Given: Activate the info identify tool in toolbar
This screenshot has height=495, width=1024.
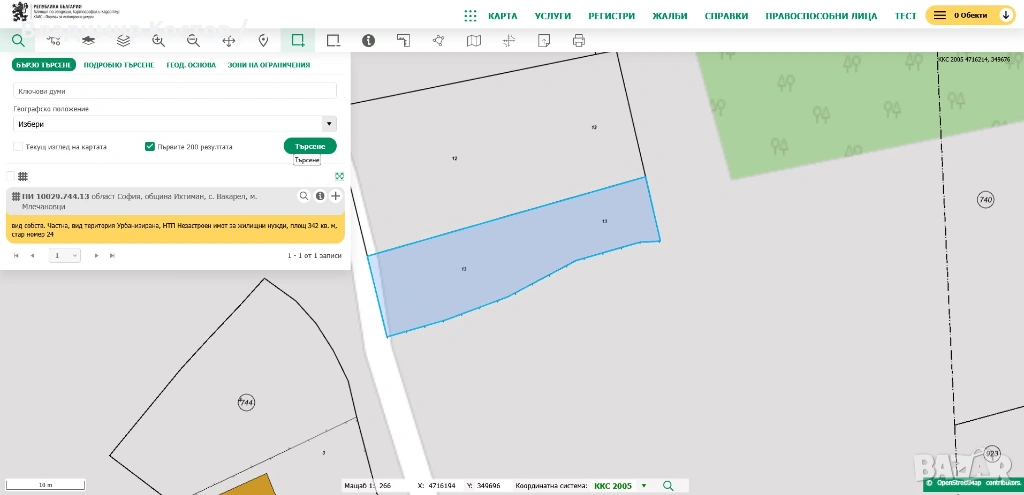Looking at the screenshot, I should click(x=368, y=41).
